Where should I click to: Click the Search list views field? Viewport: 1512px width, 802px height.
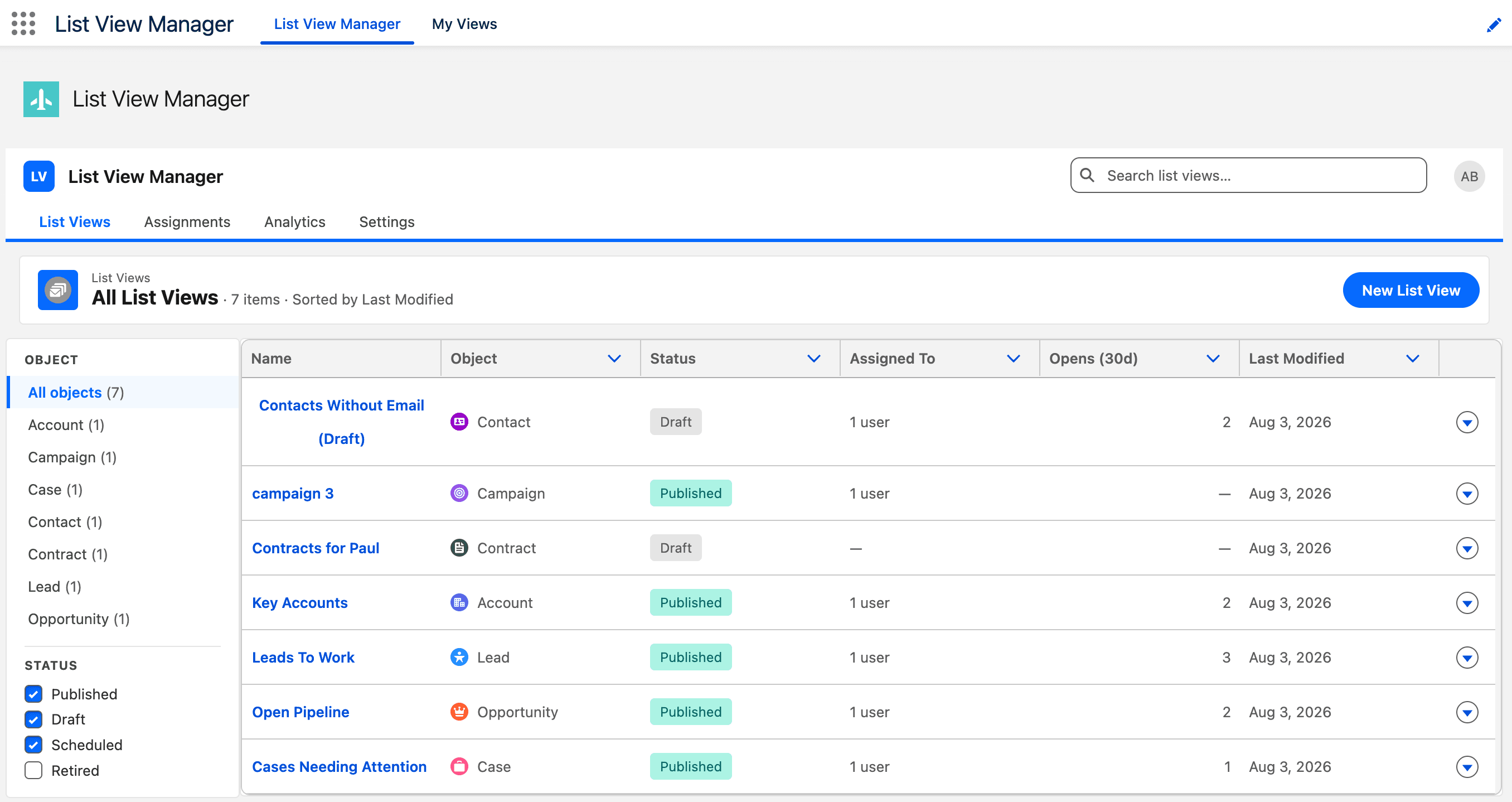click(x=1248, y=175)
